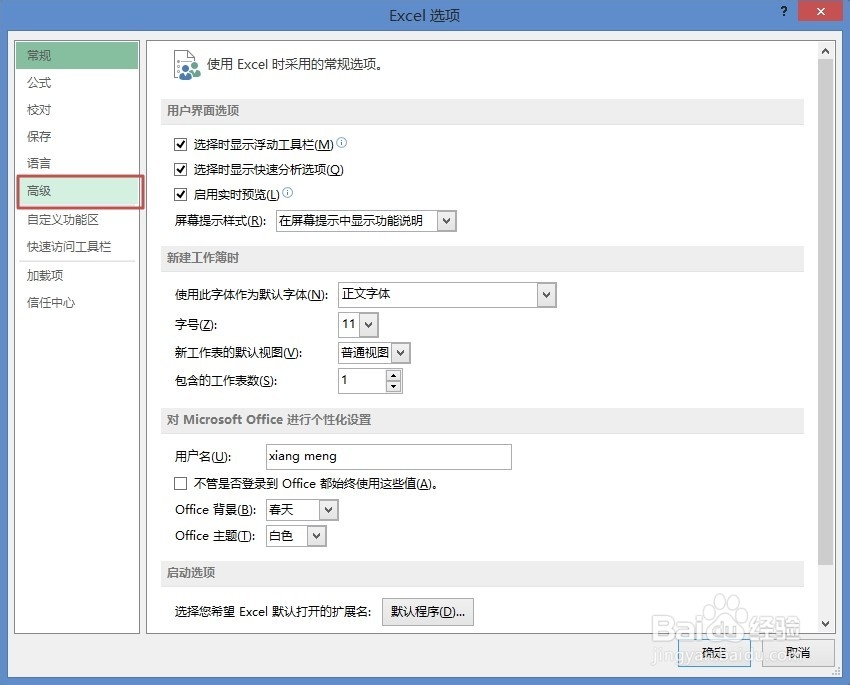Viewport: 850px width, 685px height.
Task: Increase 包含的工作表数 with up arrow
Action: (x=394, y=375)
